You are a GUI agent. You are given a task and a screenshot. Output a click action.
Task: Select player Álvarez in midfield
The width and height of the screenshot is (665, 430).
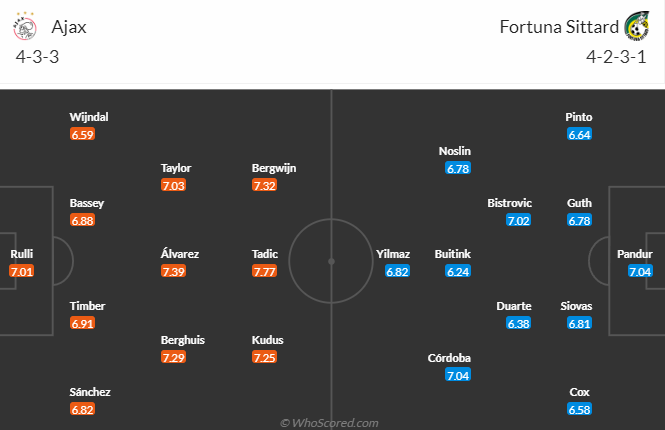tap(179, 254)
